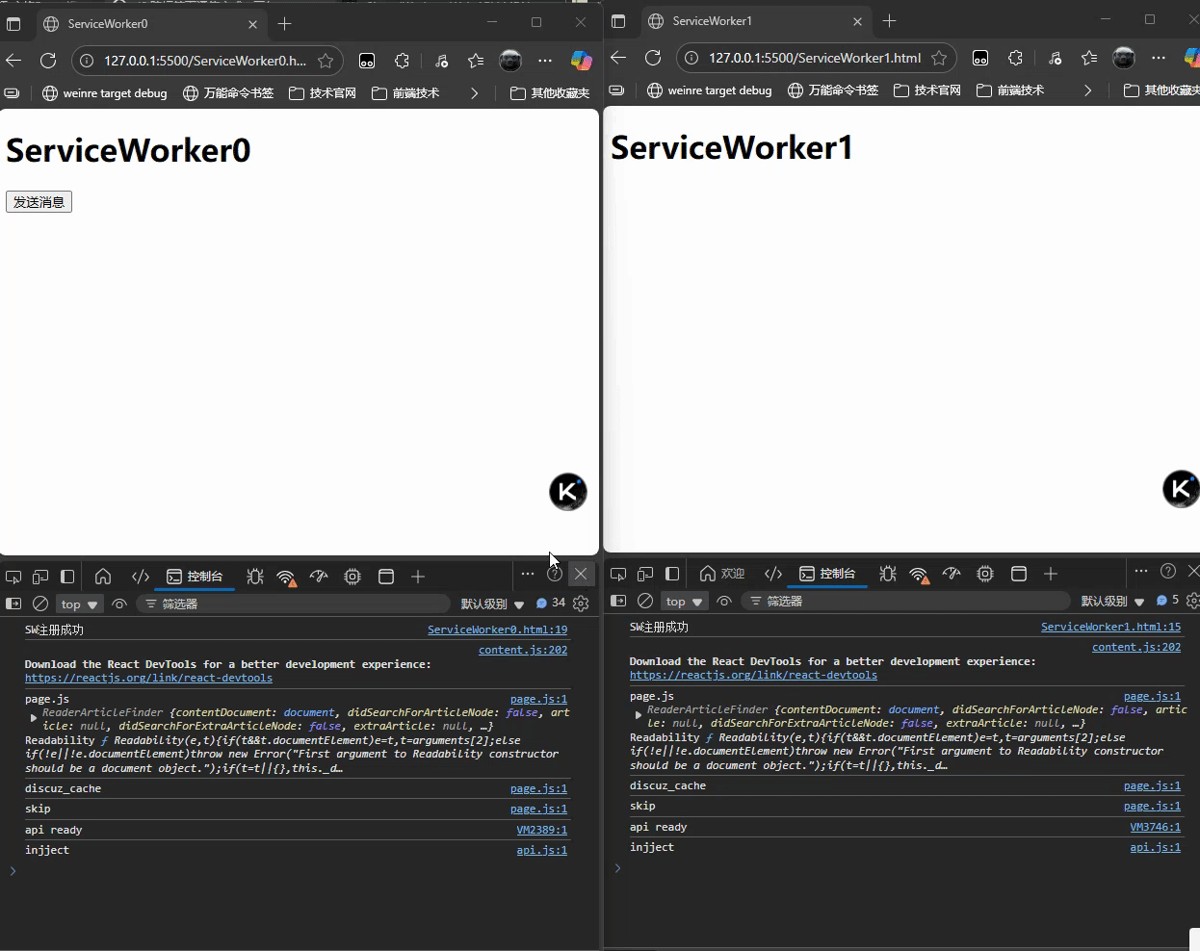1200x951 pixels.
Task: Open 默认级别 log level dropdown in right console
Action: (x=1112, y=601)
